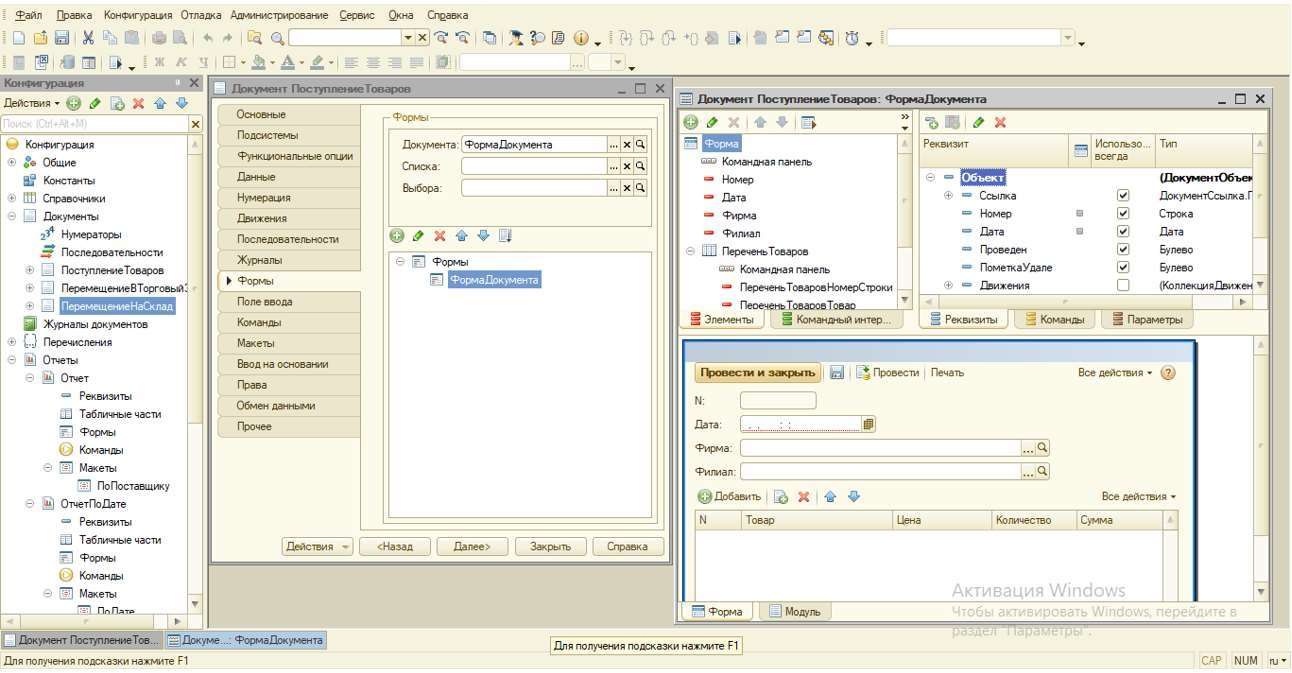Move object up in Конфигурация panel toolbar

pyautogui.click(x=160, y=103)
